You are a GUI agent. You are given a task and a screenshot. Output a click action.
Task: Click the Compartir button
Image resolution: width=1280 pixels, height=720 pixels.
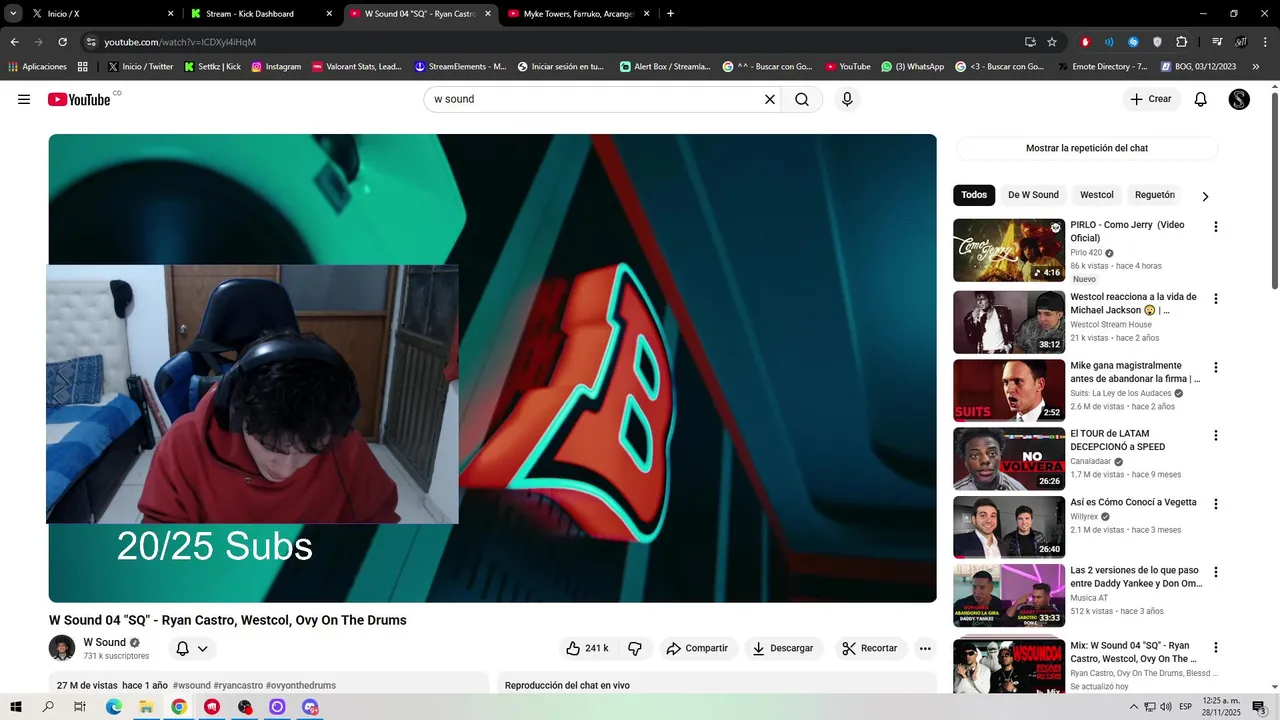click(697, 648)
